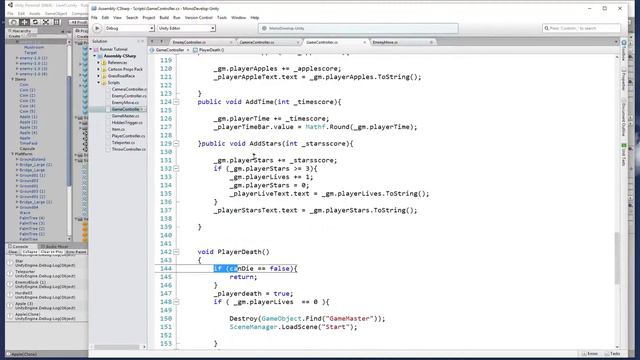Expand the Cartoon Props Pack folder arrow
Screen dimensions: 640x360
pyautogui.click(x=98, y=69)
